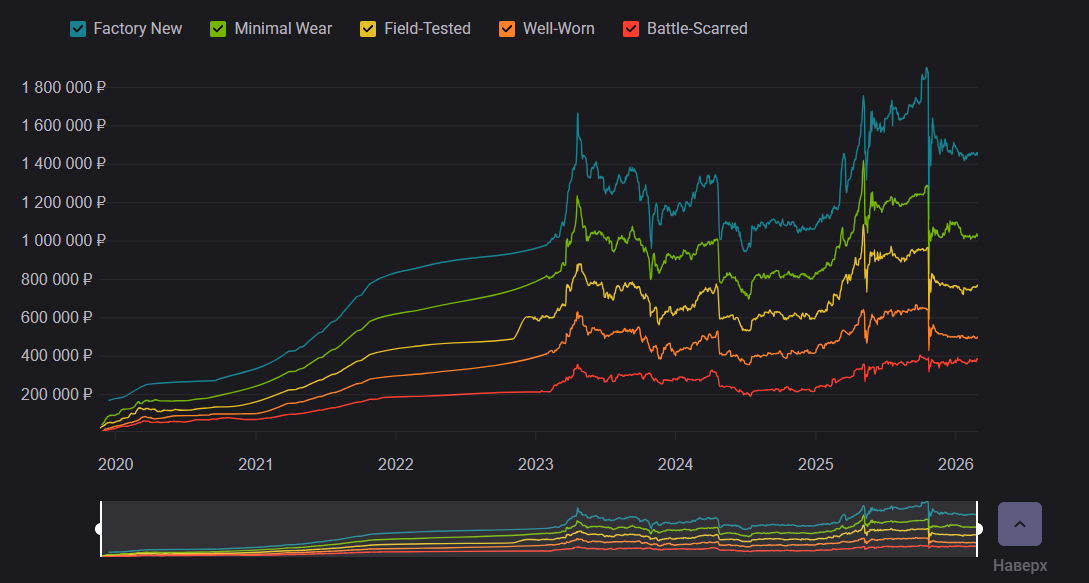Click the 2026 label on the time axis
Screen dimensions: 1089x583
955,464
